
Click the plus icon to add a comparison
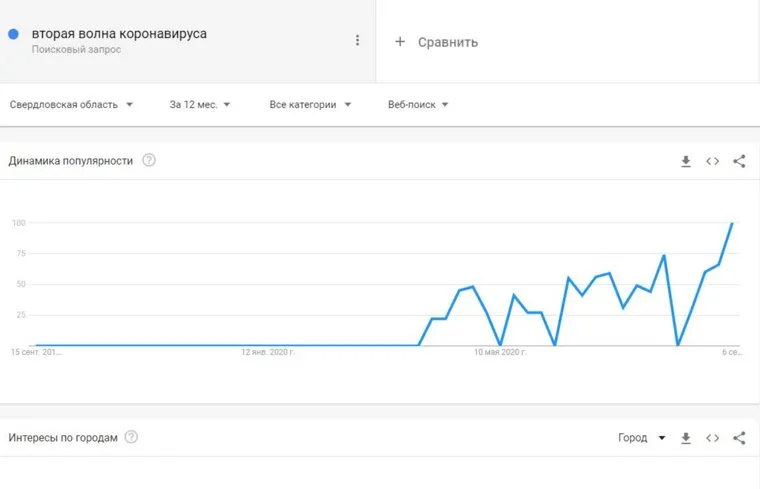pos(400,42)
